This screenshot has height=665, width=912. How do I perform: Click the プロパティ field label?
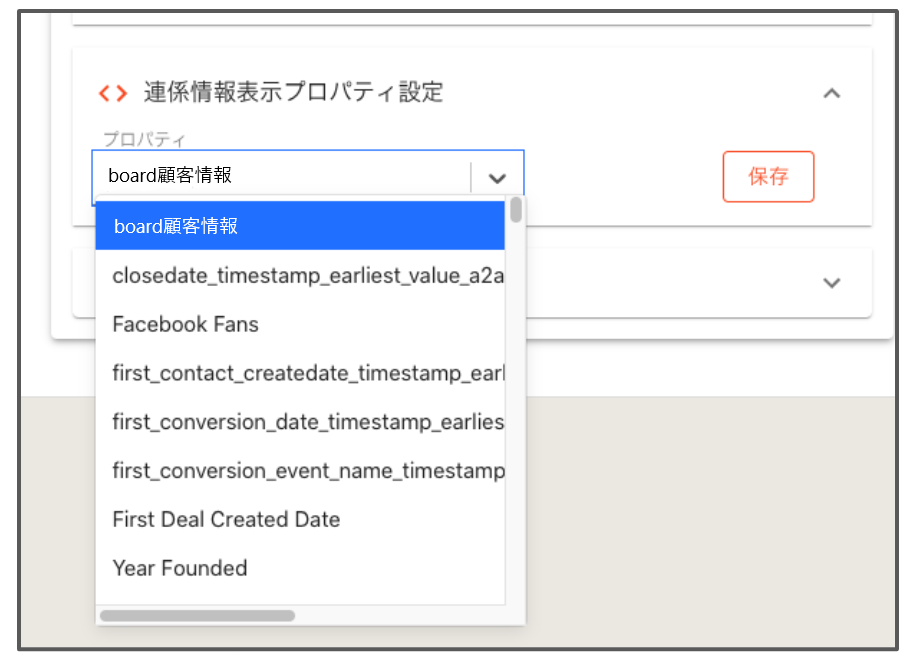(144, 140)
